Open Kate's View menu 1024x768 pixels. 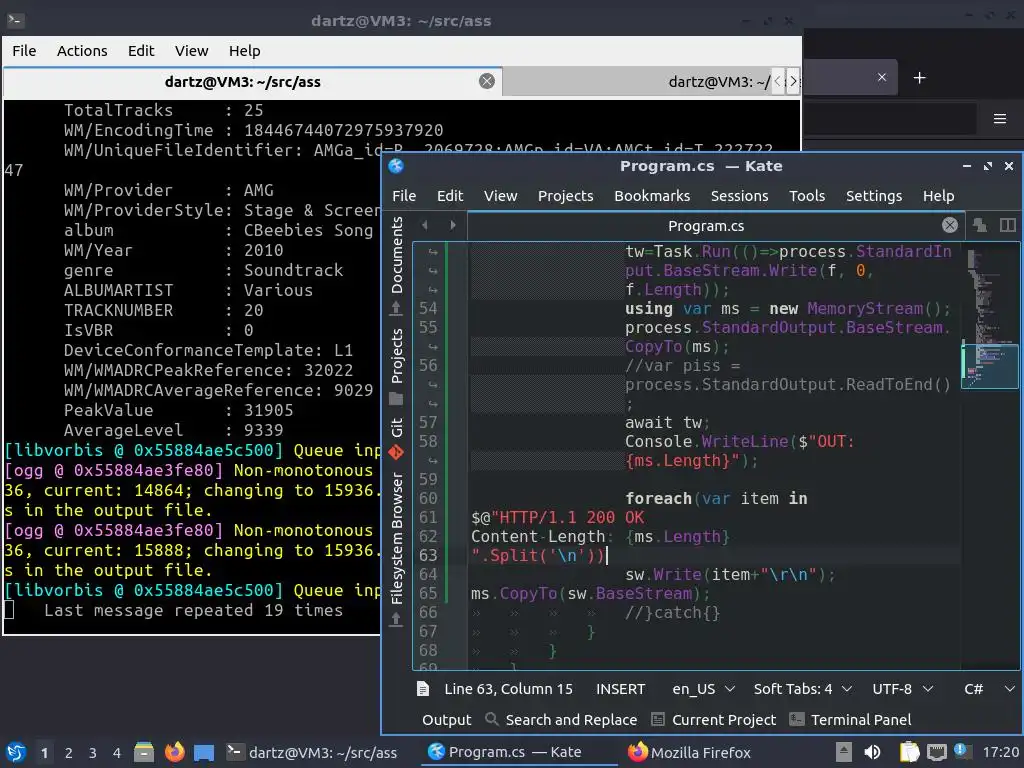pos(500,196)
